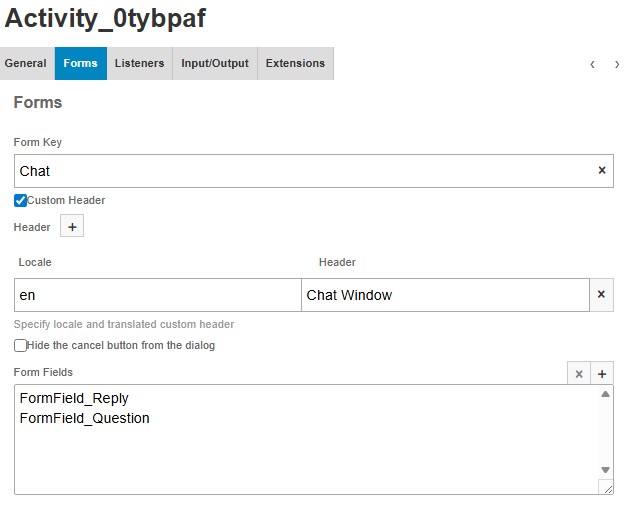
Task: Open the Extensions tab
Action: [295, 63]
